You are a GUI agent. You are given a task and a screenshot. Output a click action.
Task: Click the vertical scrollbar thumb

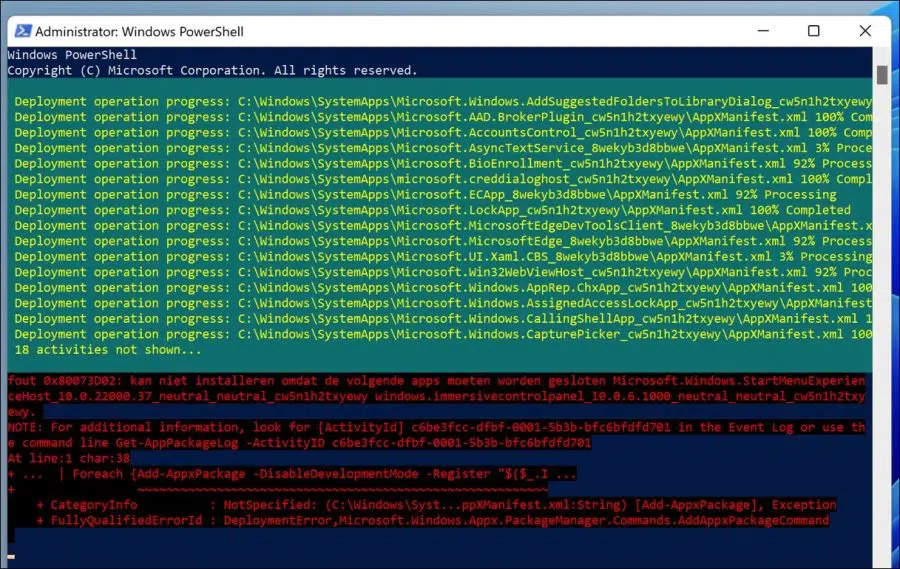coord(882,75)
